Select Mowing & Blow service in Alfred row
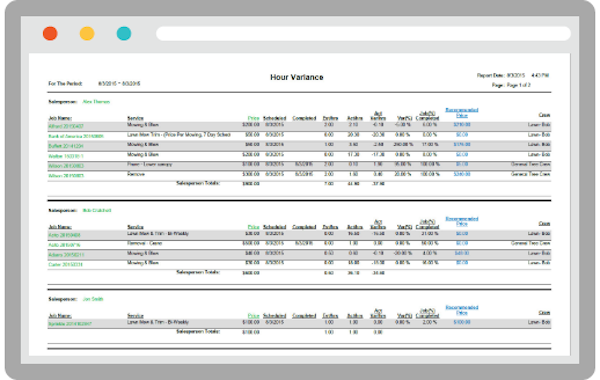Viewport: 600px width, 380px height. 143,125
